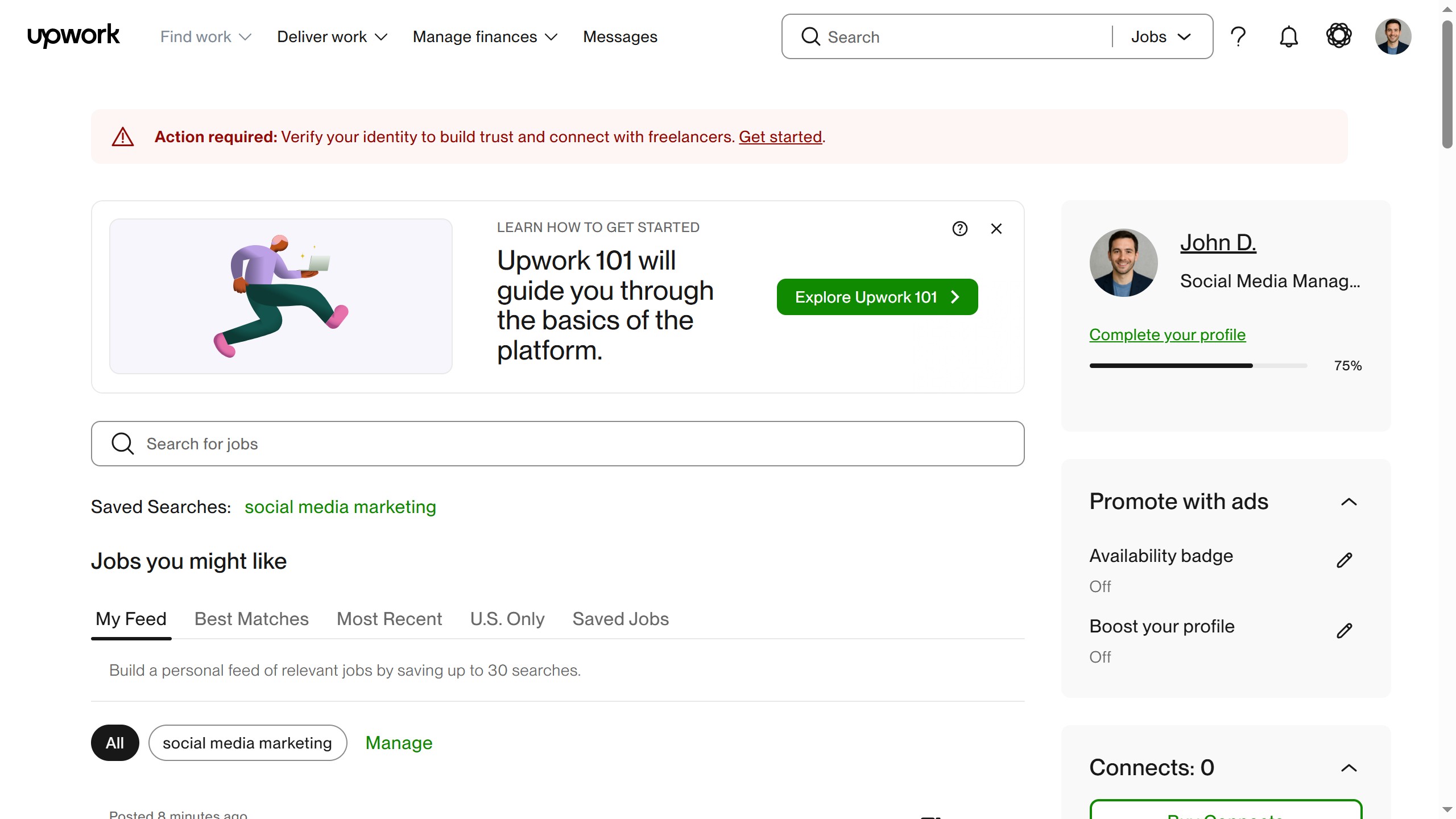
Task: Expand the Find work menu
Action: coord(205,36)
